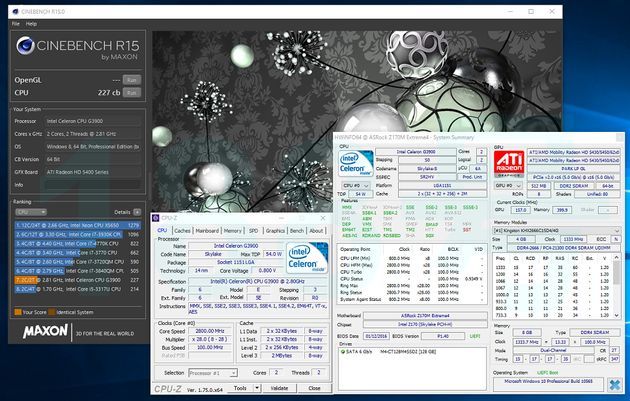
Task: Click the Multiplier x 28.0 field
Action: click(x=210, y=339)
